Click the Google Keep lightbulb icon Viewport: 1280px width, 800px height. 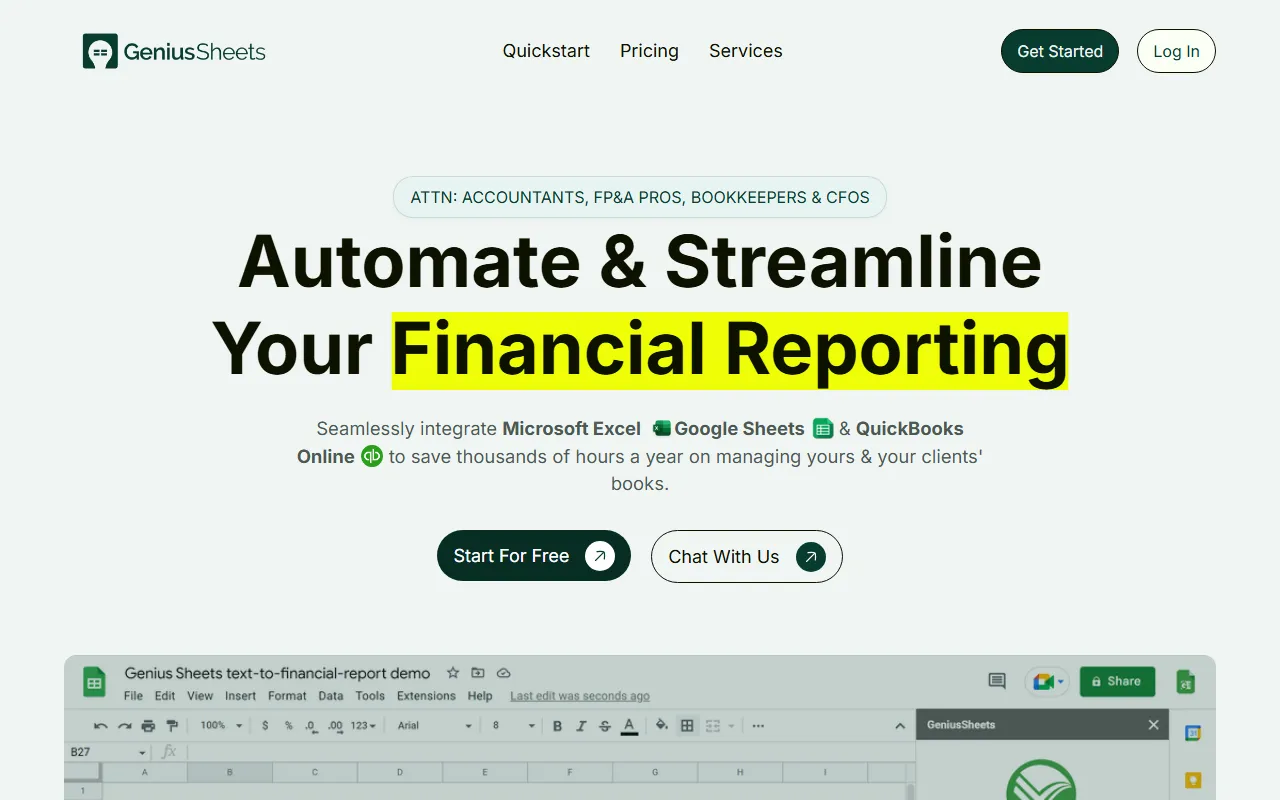tap(1192, 780)
